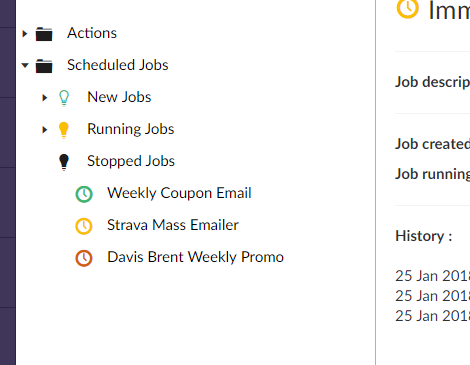The height and width of the screenshot is (365, 470).
Task: Expand the Running Jobs node arrow
Action: tap(45, 130)
